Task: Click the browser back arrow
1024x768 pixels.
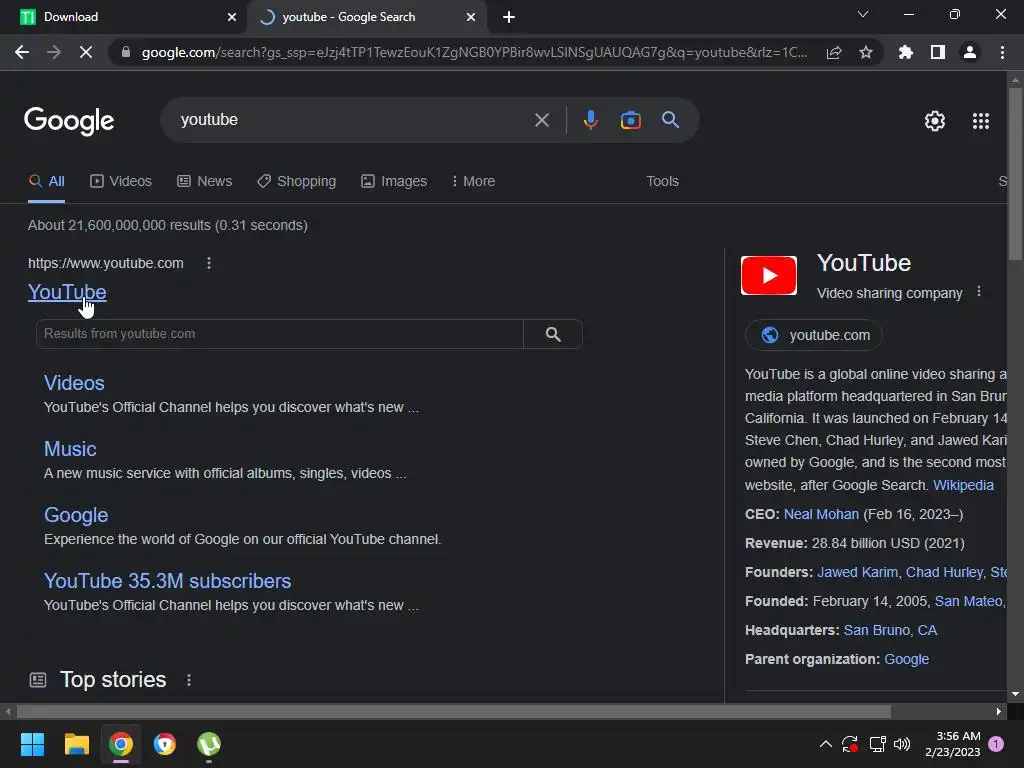Action: pyautogui.click(x=22, y=52)
